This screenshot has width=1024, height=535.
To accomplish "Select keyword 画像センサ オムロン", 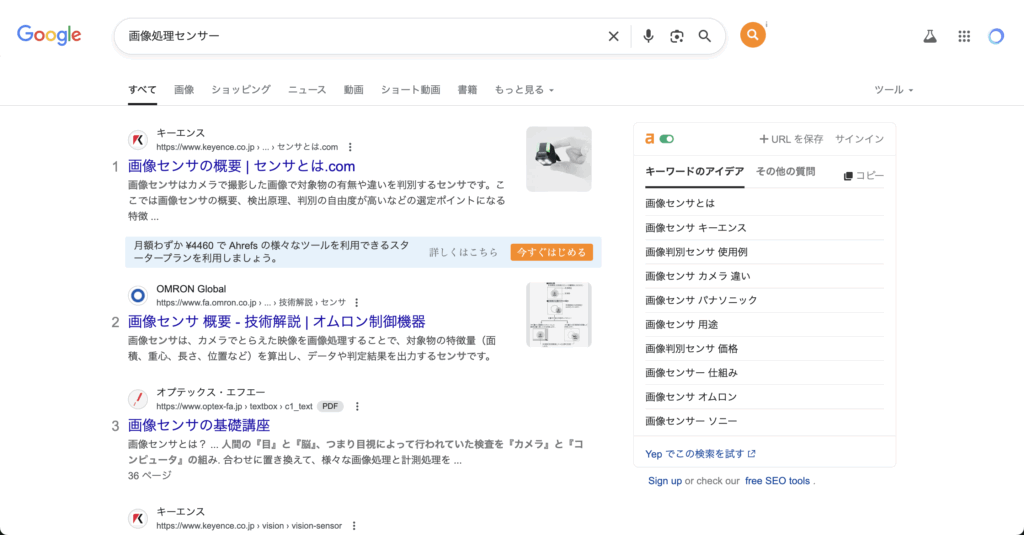I will [691, 397].
